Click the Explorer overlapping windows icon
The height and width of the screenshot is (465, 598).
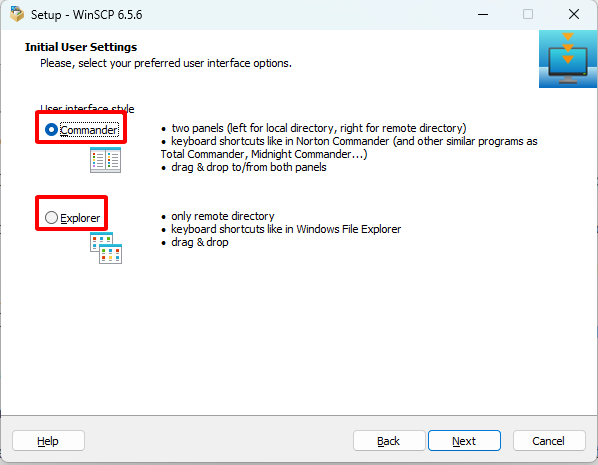pyautogui.click(x=106, y=248)
